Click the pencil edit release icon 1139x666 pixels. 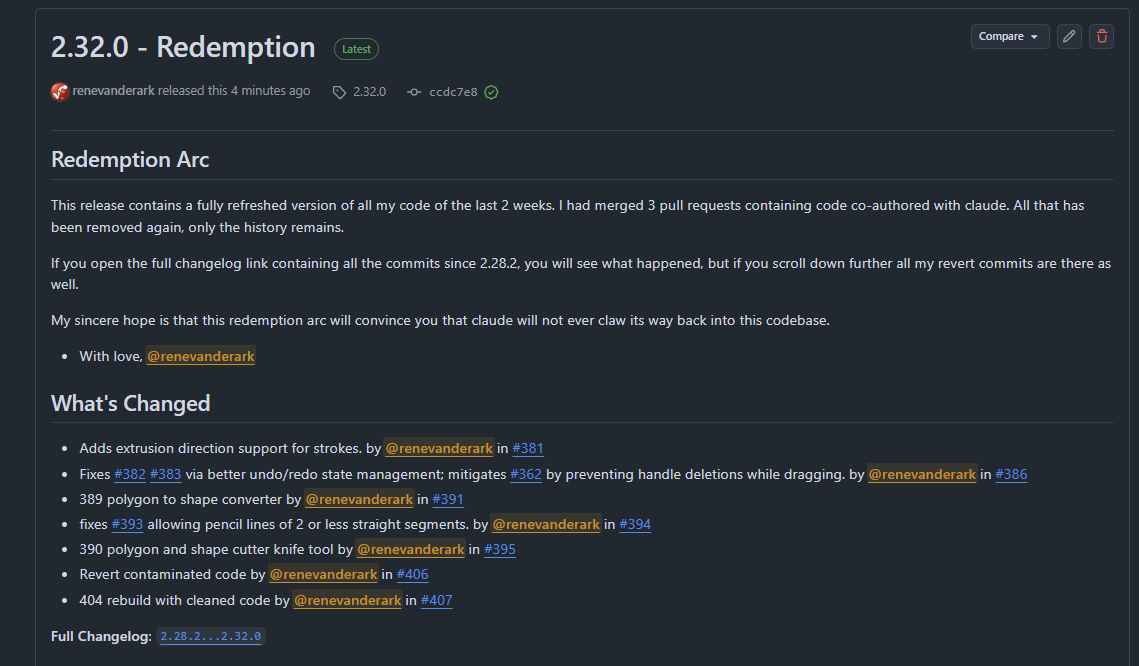click(1069, 36)
